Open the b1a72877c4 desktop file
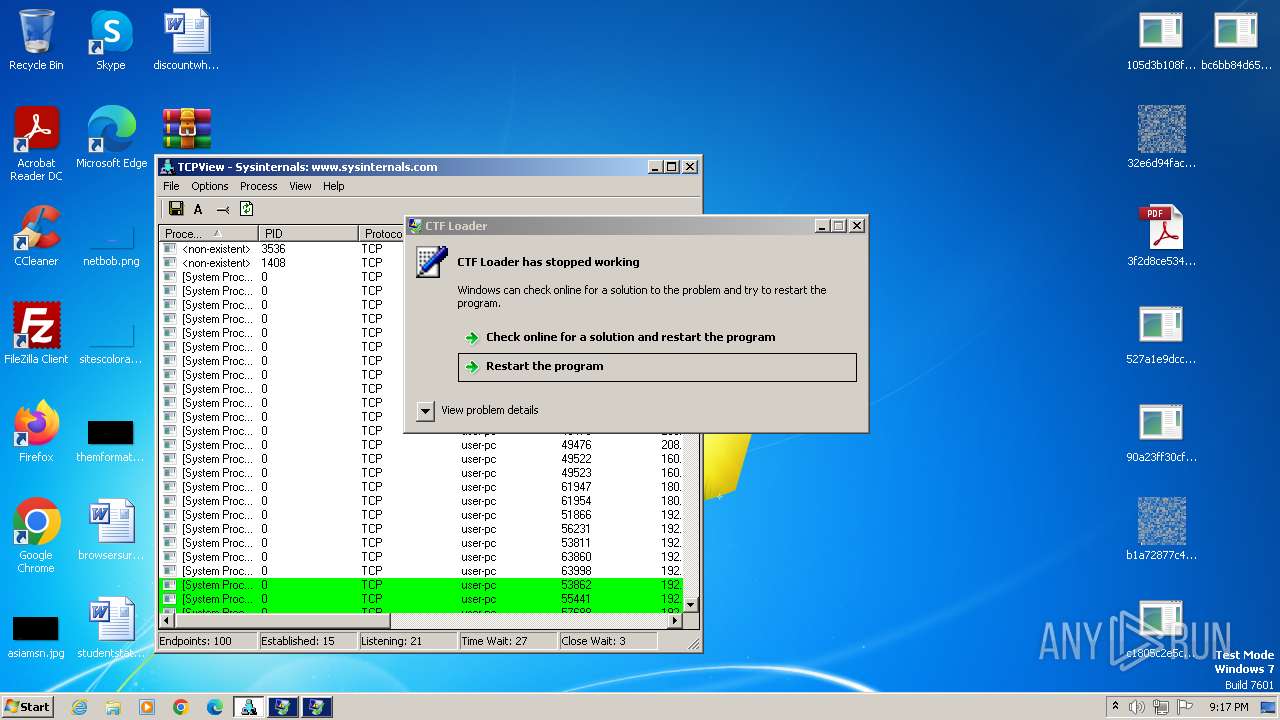The width and height of the screenshot is (1280, 720). tap(1161, 529)
